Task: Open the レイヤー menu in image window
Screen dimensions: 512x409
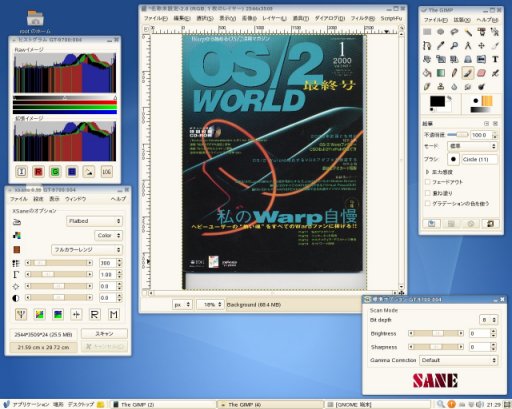Action: tap(274, 18)
